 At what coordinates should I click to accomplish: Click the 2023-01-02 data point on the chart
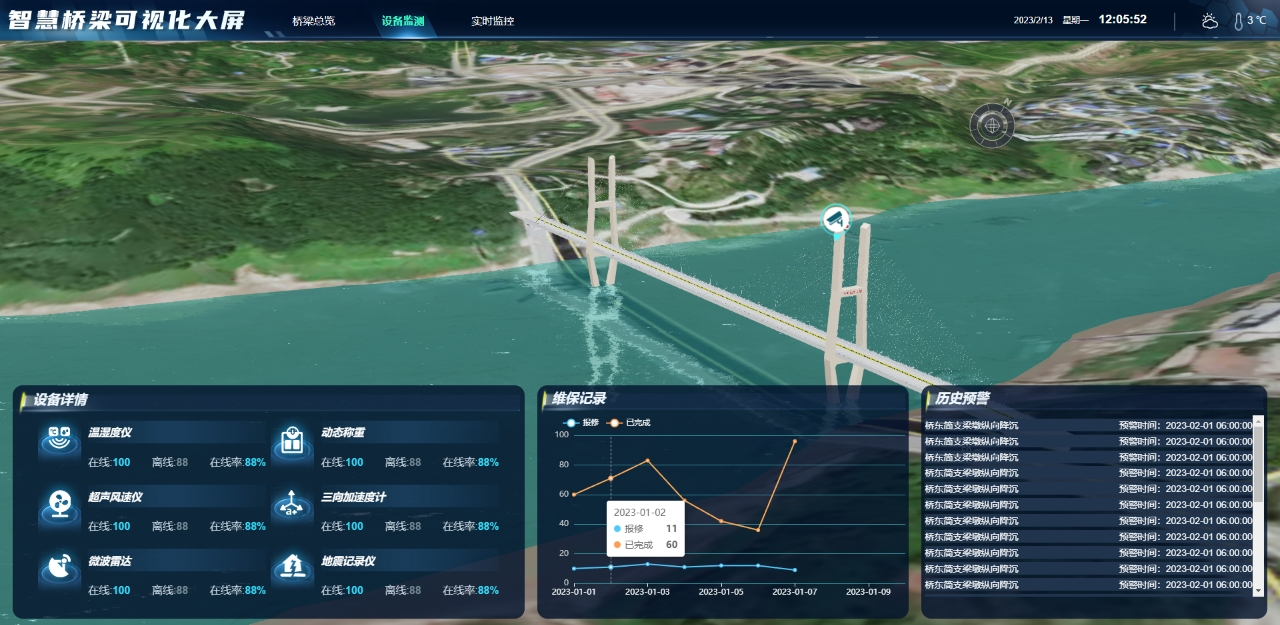(611, 478)
